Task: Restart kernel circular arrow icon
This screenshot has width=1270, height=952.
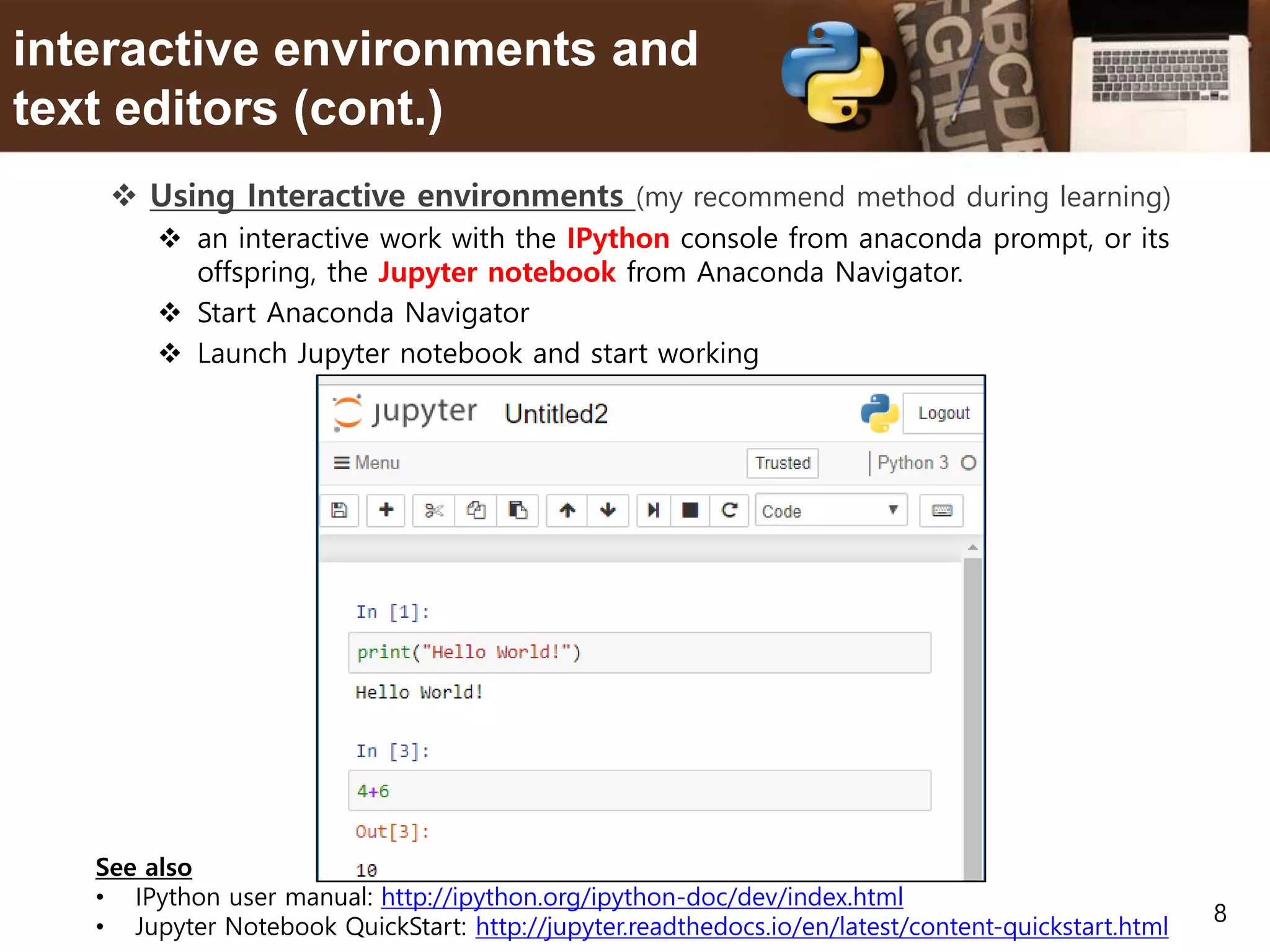Action: point(729,511)
